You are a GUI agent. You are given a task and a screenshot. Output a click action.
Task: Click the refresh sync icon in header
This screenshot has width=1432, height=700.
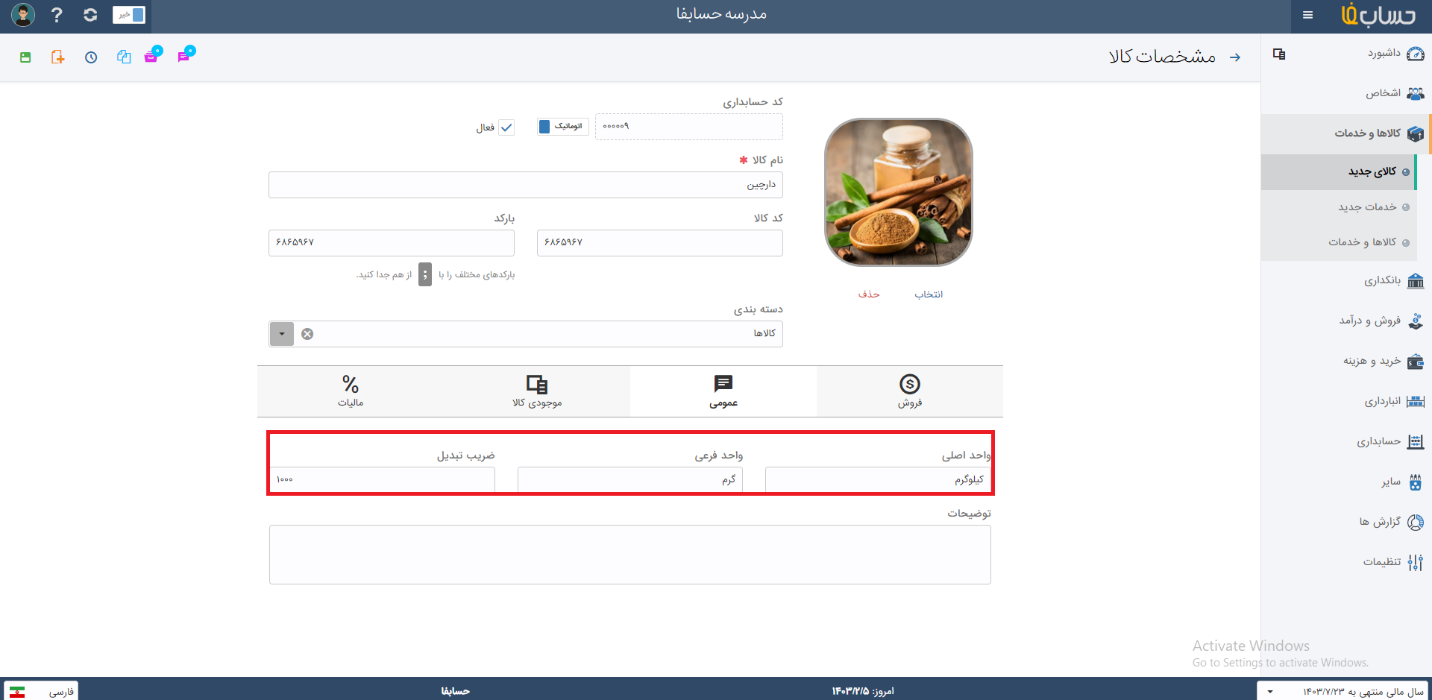tap(90, 15)
